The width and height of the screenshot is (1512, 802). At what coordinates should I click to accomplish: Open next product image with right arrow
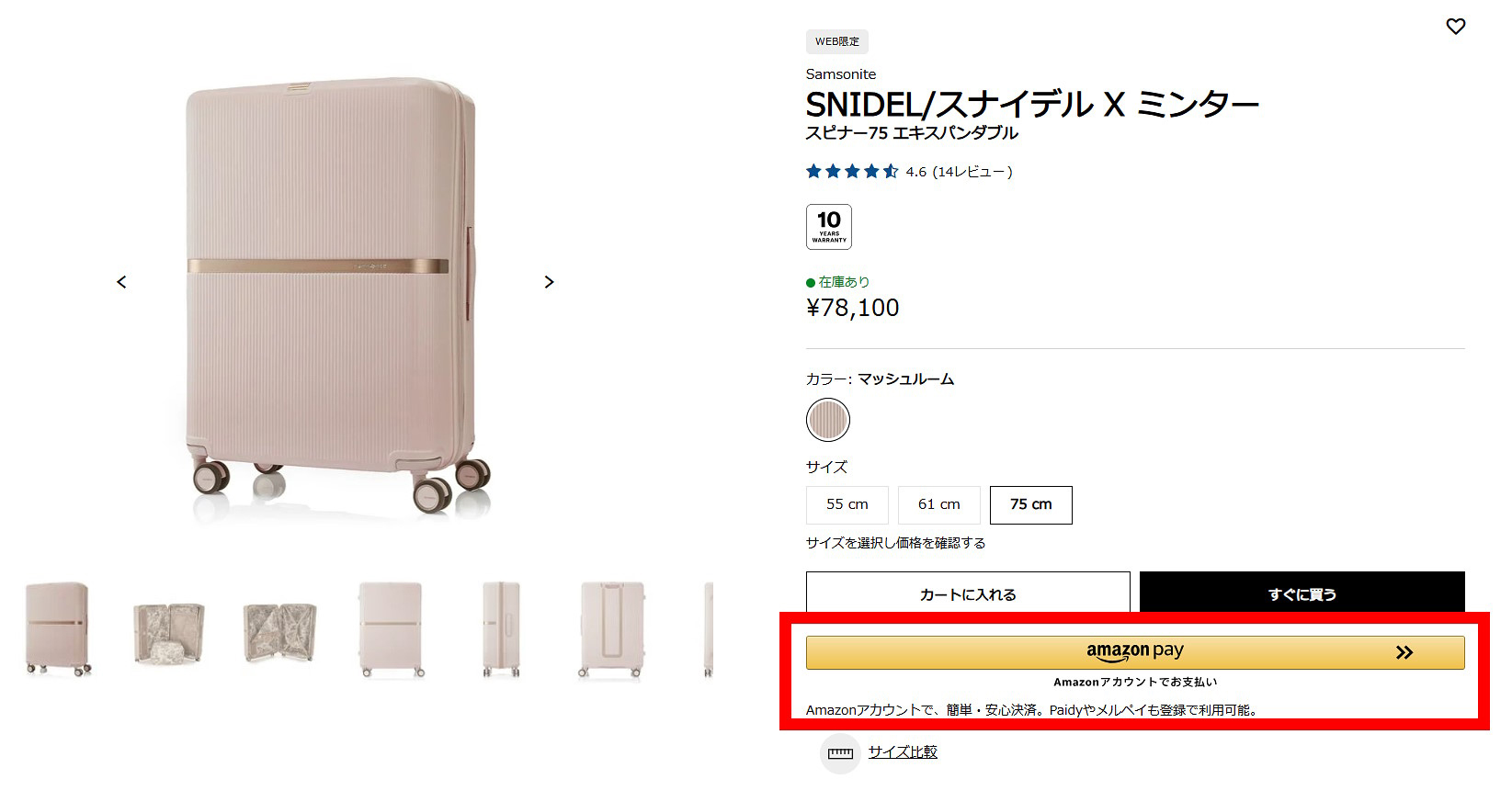coord(549,282)
